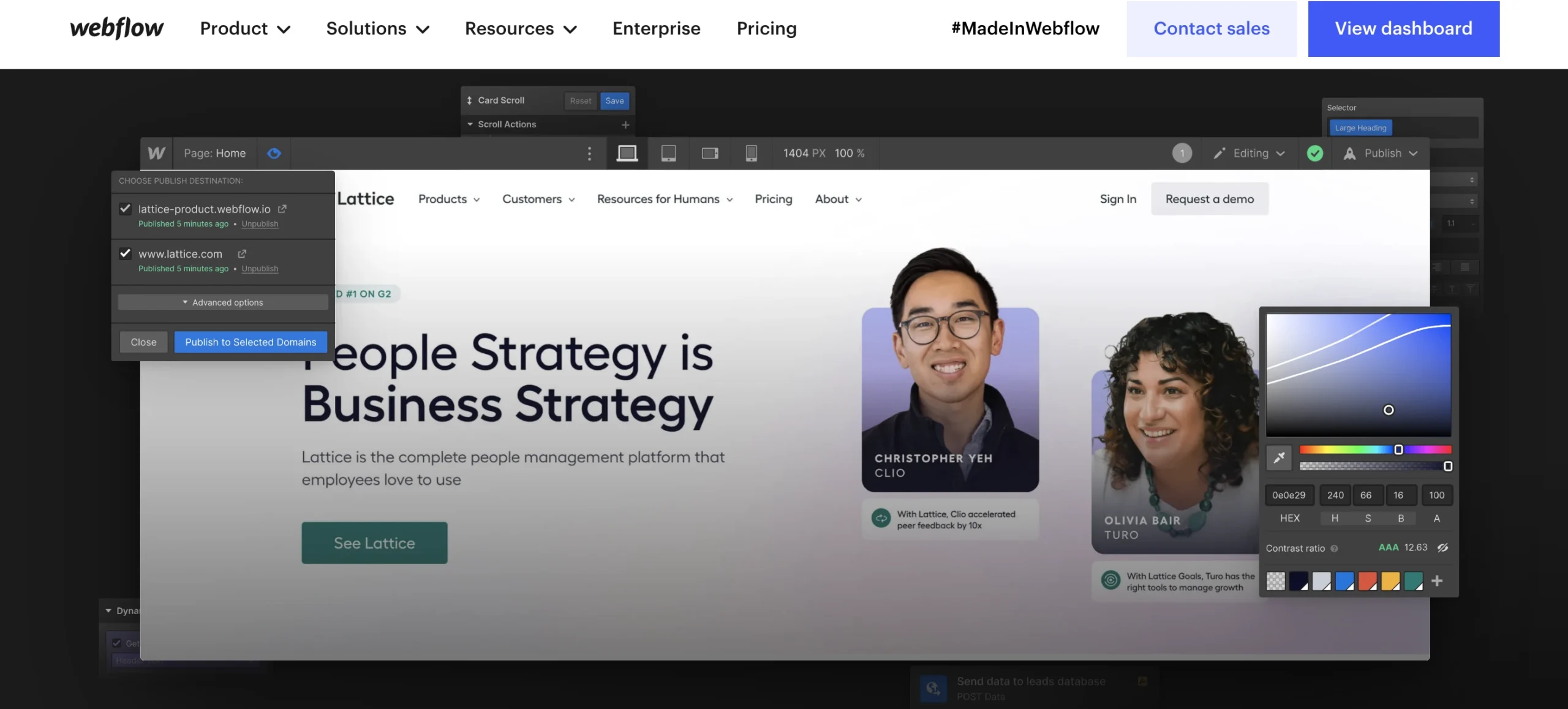Collapse the Scroll Actions section
Viewport: 1568px width, 709px height.
click(x=470, y=124)
